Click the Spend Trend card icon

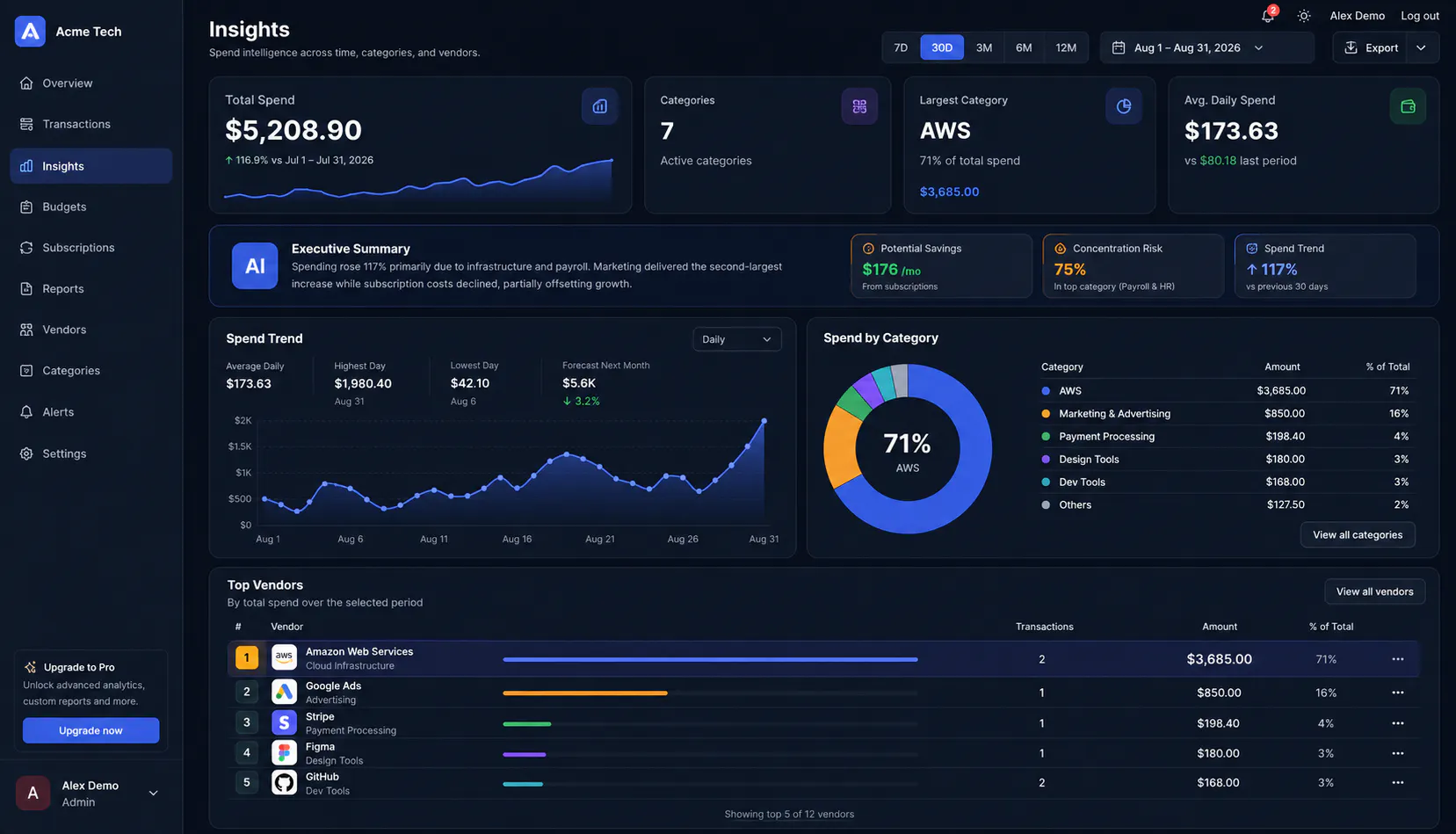click(x=1251, y=249)
